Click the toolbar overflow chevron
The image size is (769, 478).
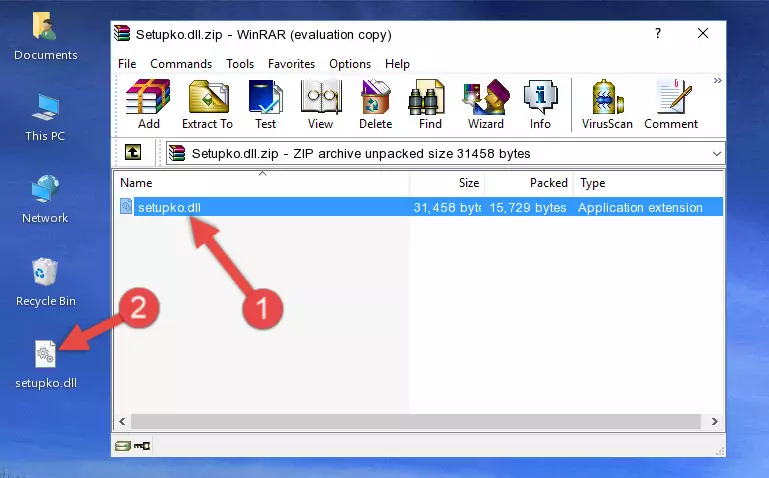(718, 80)
